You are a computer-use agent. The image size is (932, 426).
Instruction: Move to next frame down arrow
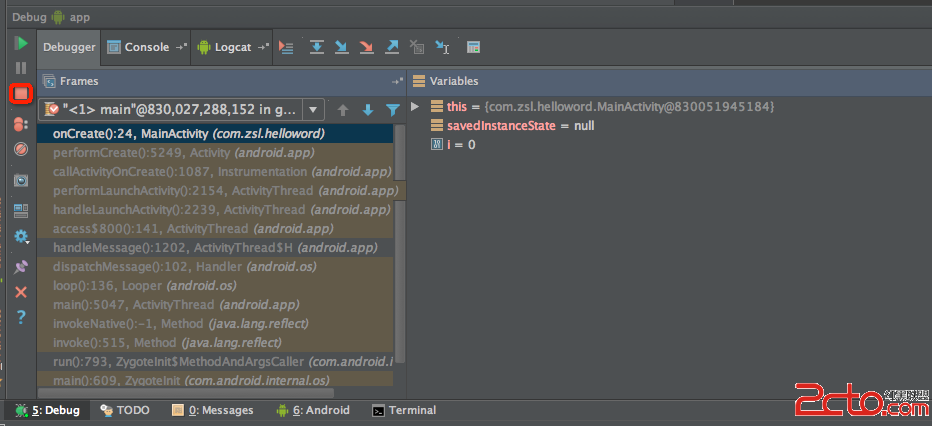368,110
